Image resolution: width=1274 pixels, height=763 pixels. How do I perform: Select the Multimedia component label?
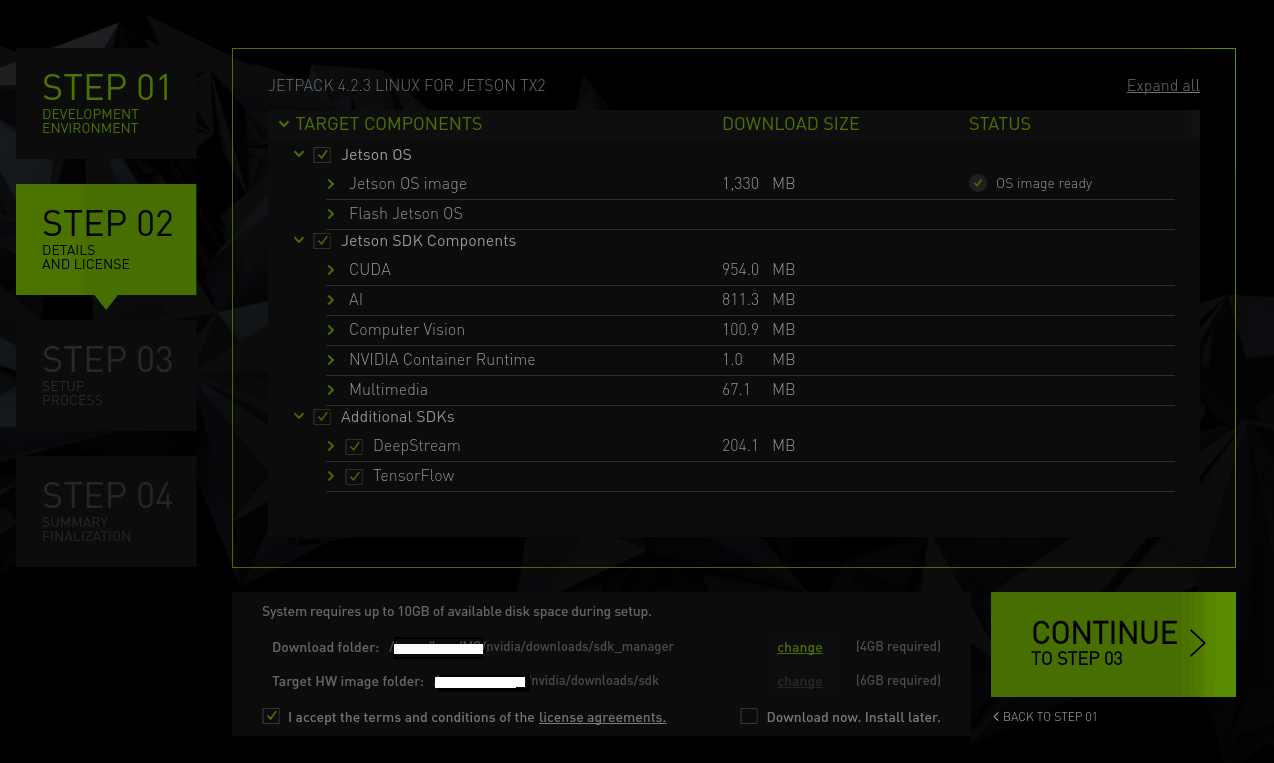pyautogui.click(x=388, y=390)
